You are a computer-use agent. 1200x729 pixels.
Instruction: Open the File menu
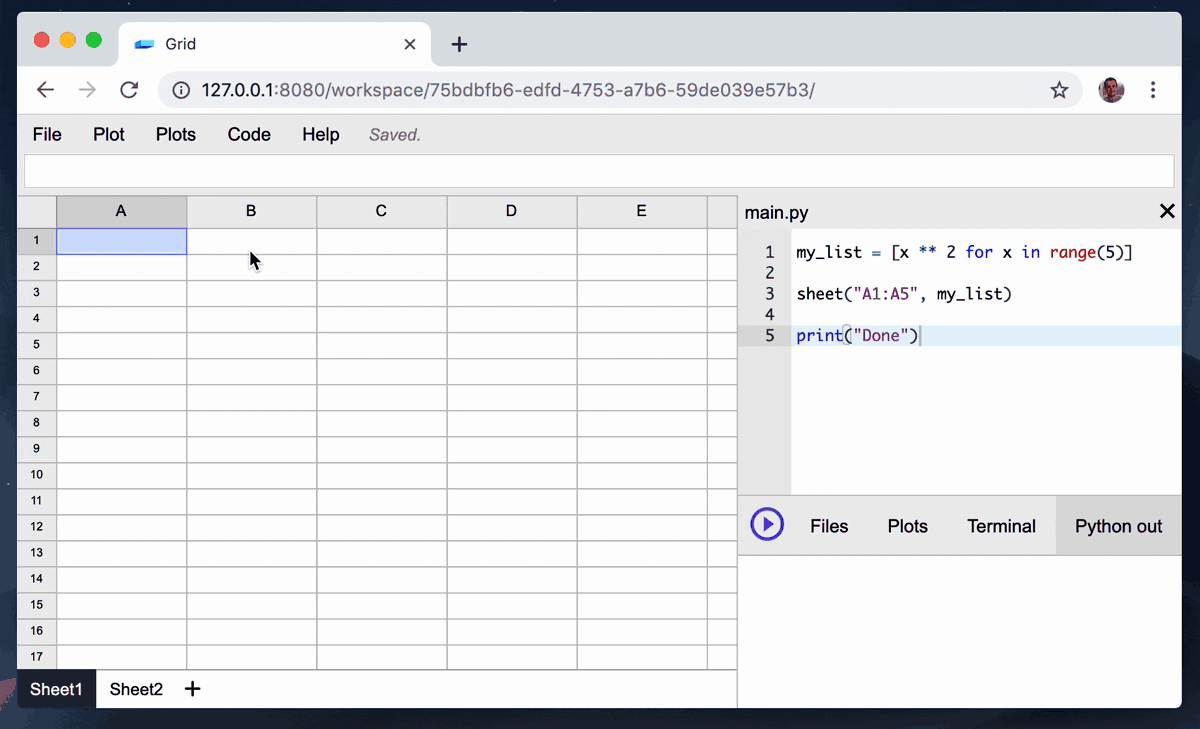(46, 134)
